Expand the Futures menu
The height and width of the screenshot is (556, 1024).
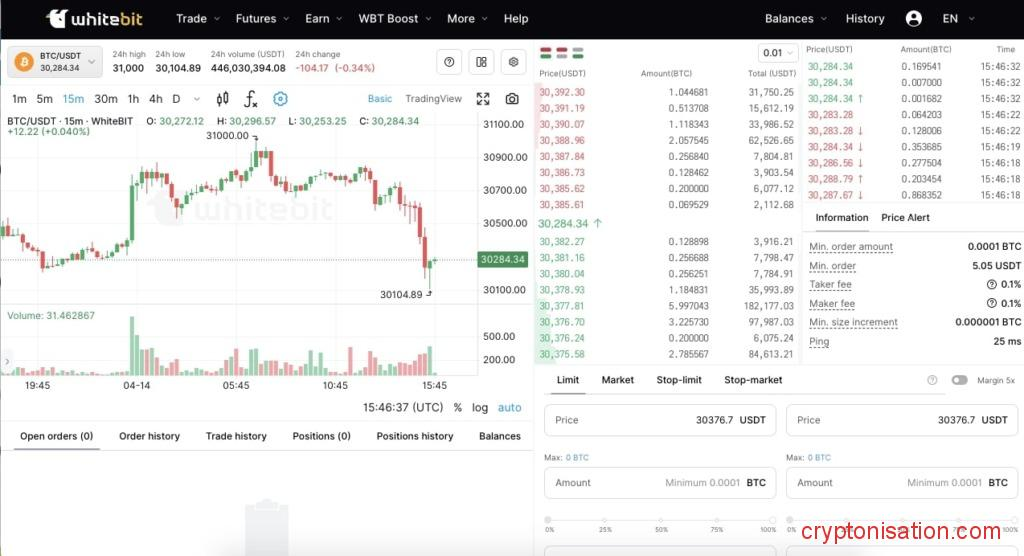pyautogui.click(x=262, y=19)
